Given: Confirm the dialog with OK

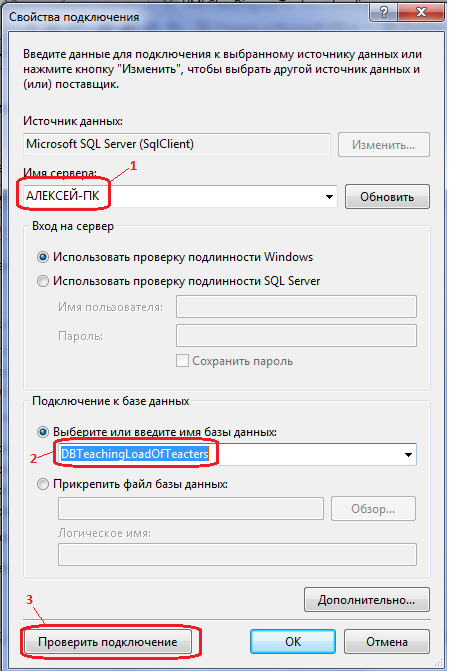Looking at the screenshot, I should (x=293, y=641).
